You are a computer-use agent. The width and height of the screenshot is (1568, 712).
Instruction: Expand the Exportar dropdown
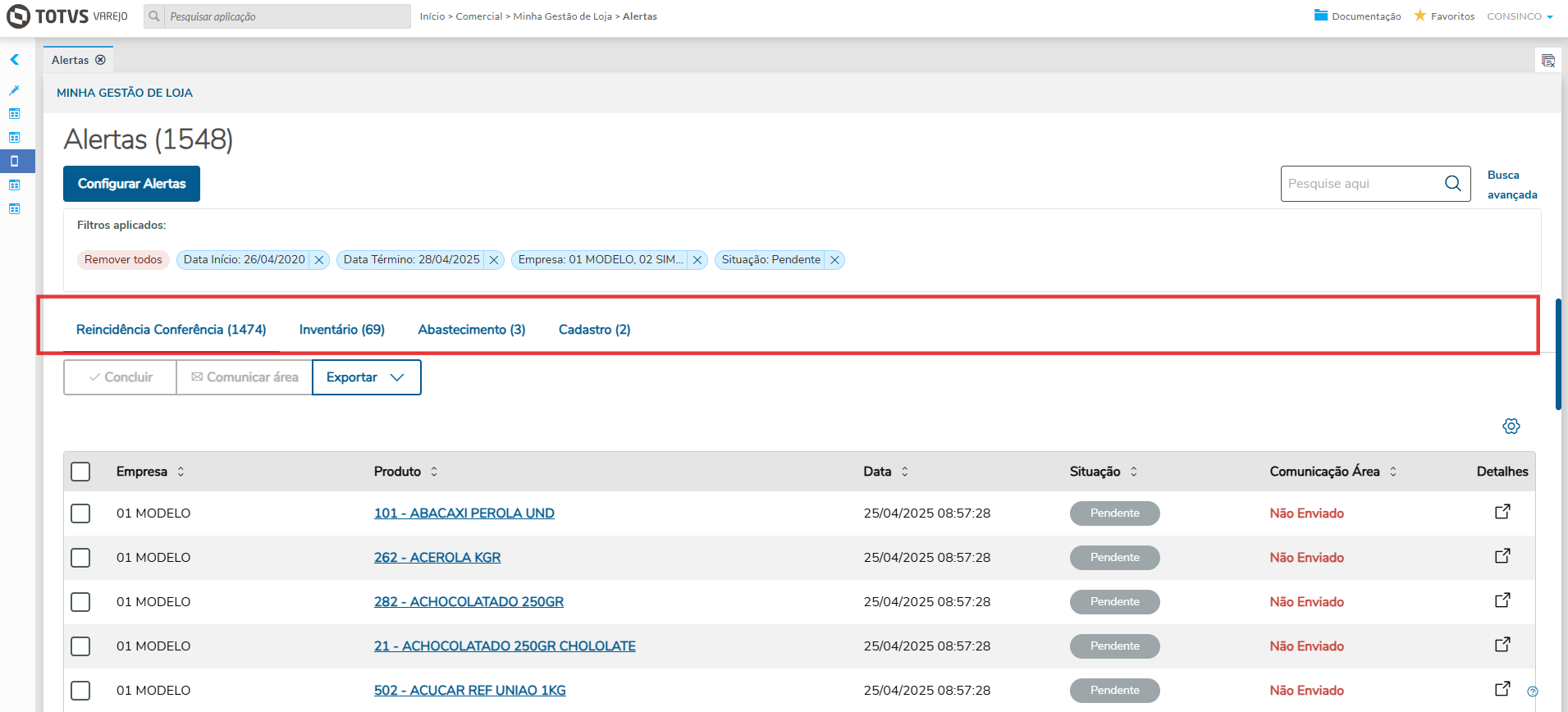[x=367, y=377]
